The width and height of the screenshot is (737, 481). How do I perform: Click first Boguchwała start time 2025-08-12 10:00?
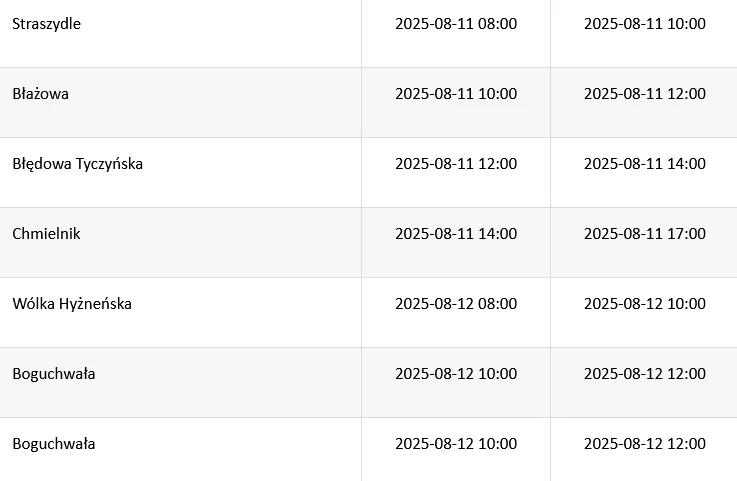click(456, 374)
